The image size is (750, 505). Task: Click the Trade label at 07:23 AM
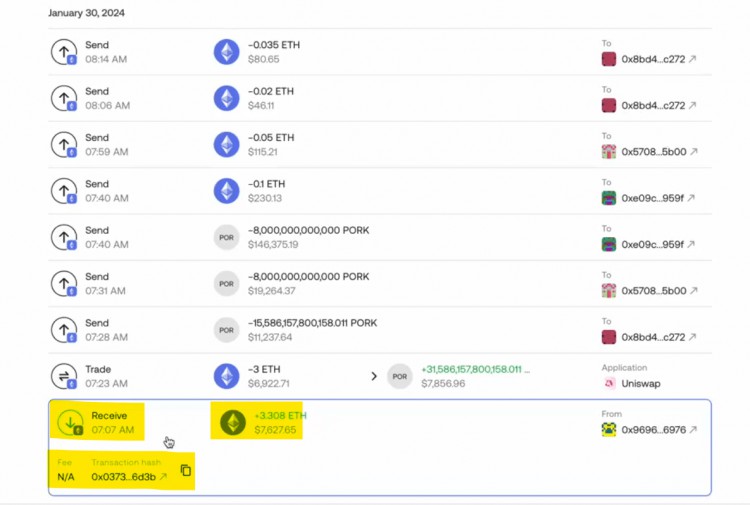tap(98, 370)
